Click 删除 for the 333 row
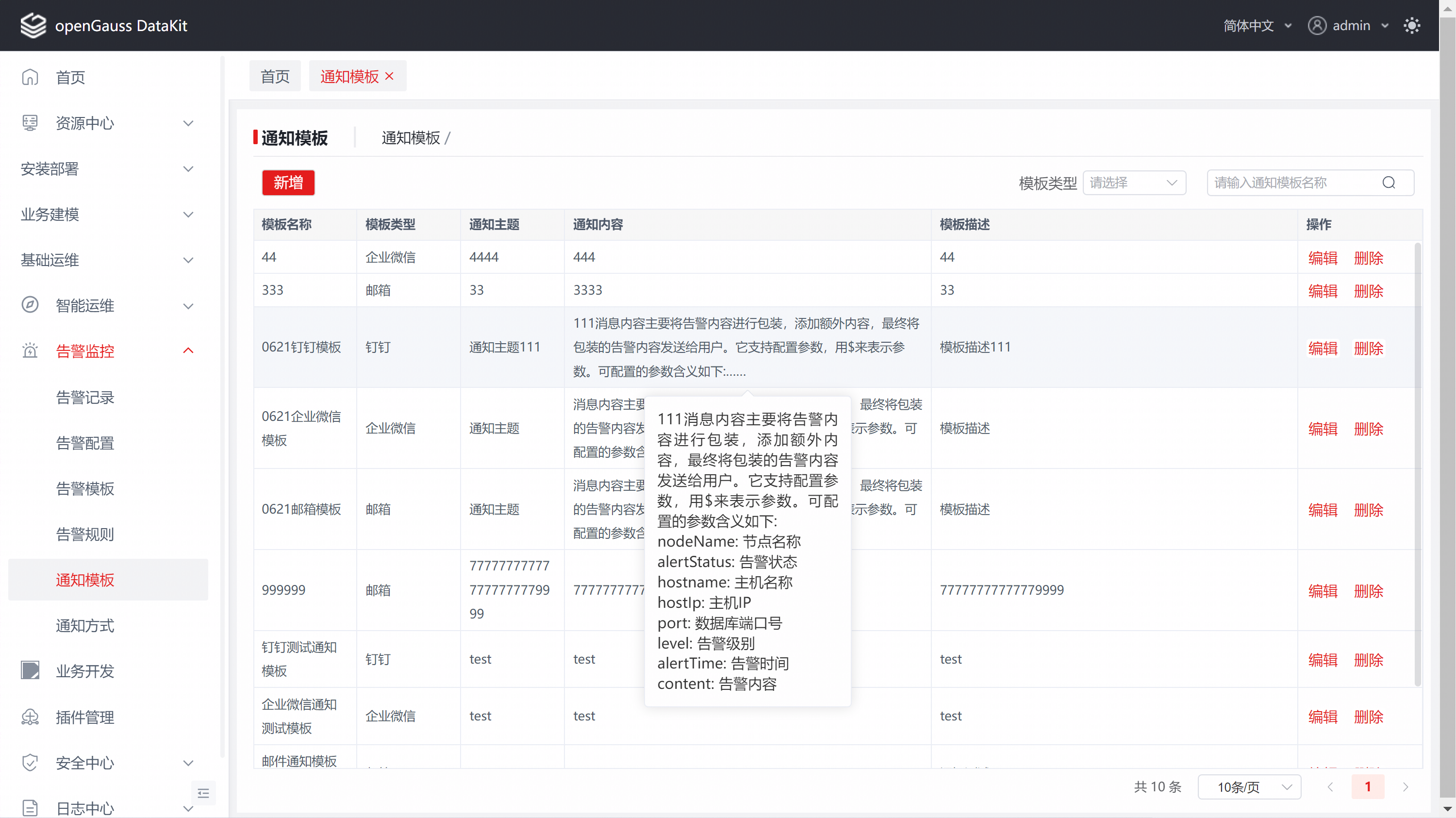Image resolution: width=1456 pixels, height=818 pixels. point(1368,291)
